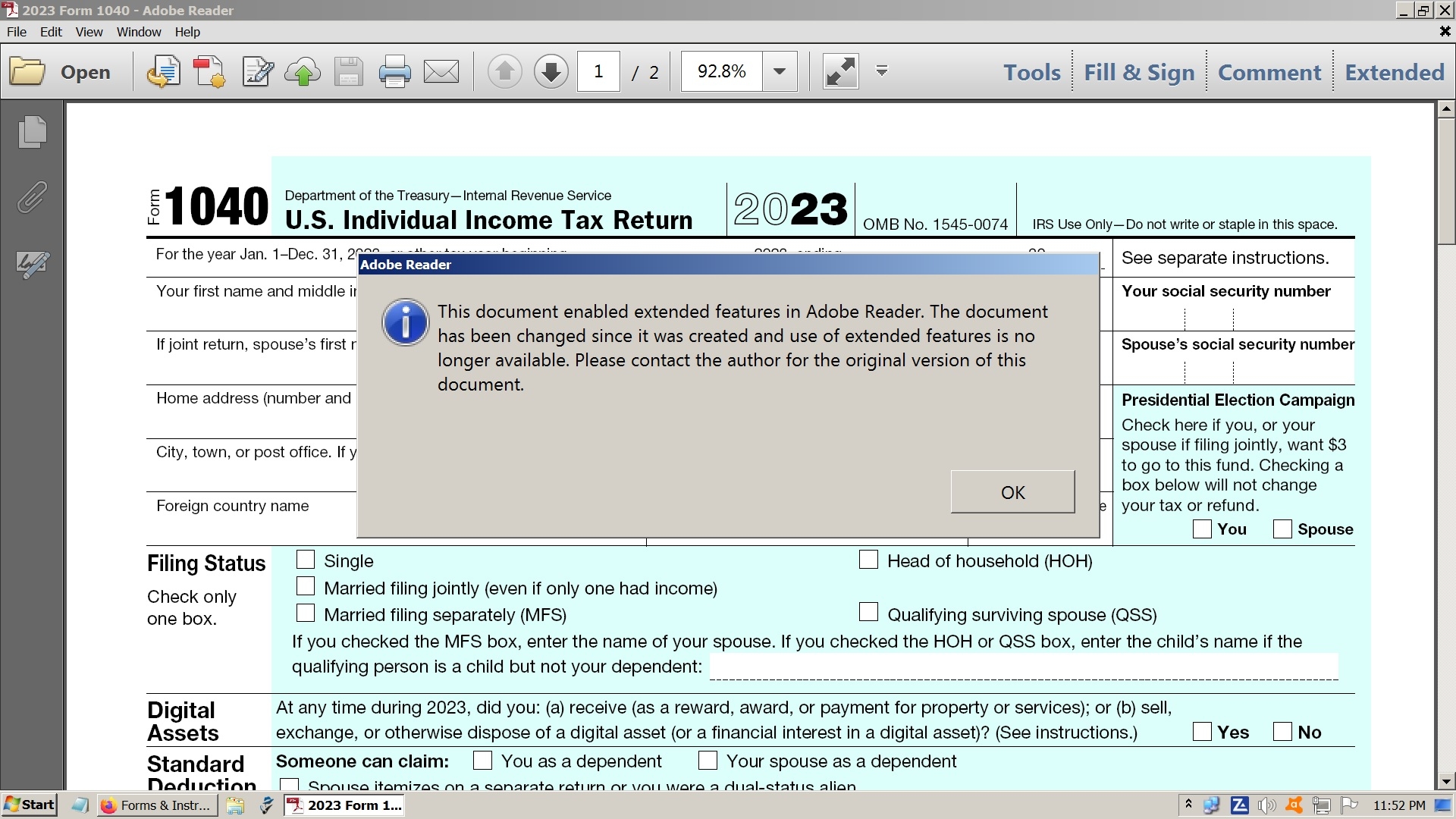Click 2023 Form 1040 taskbar button
1456x819 pixels.
[x=344, y=805]
